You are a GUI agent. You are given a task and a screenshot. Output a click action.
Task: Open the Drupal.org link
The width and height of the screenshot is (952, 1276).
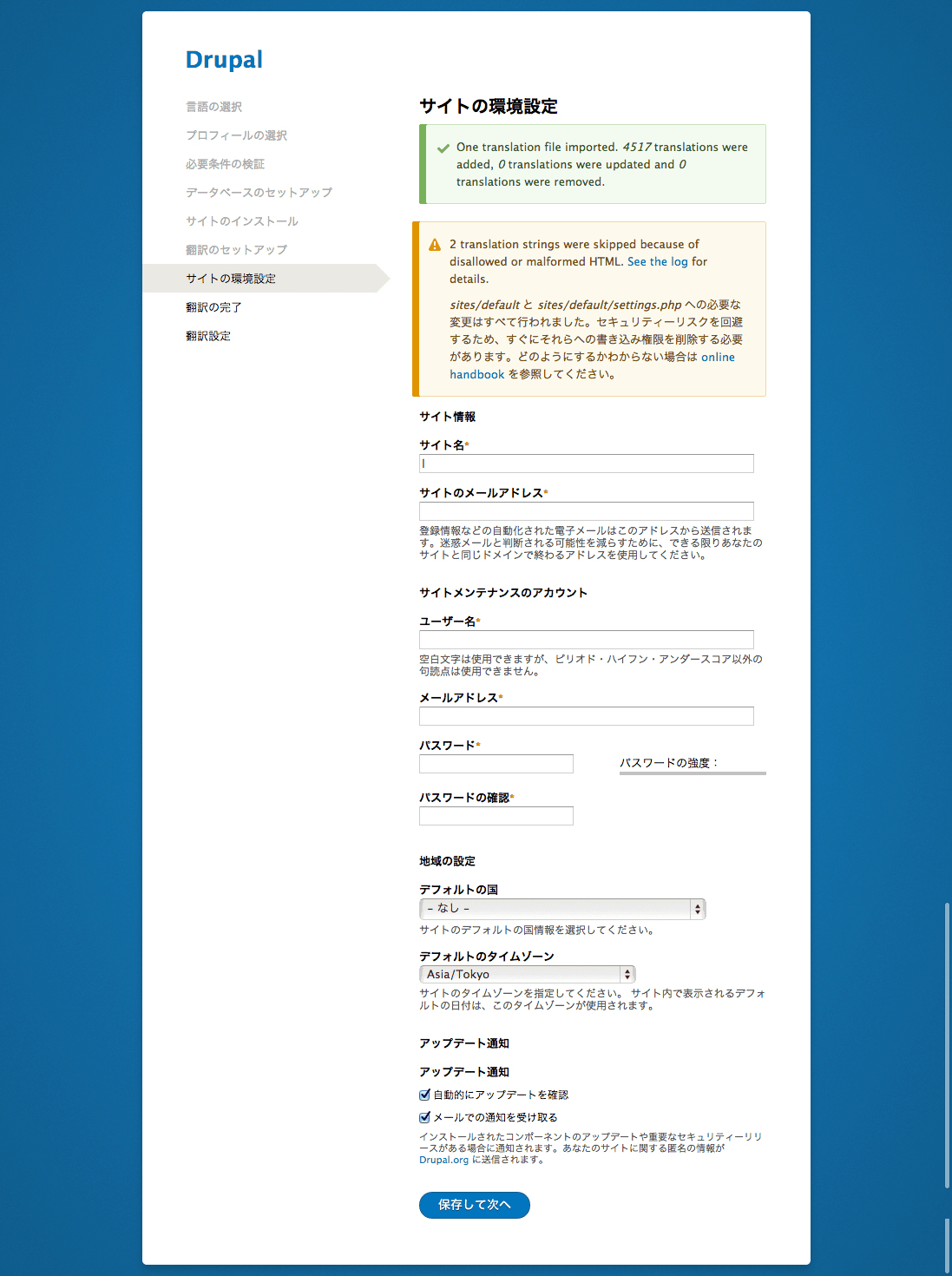(443, 1160)
